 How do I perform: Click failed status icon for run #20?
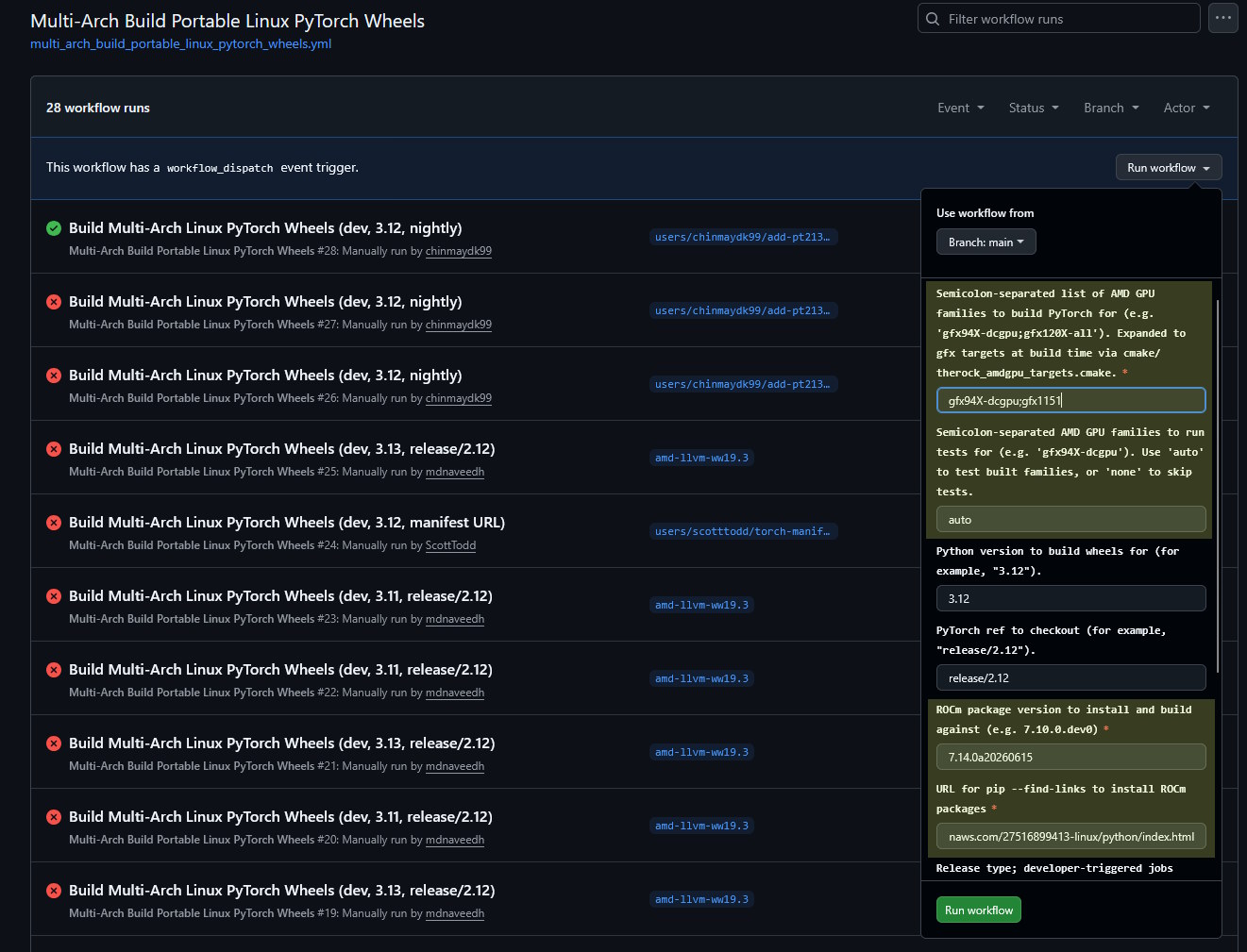[54, 817]
